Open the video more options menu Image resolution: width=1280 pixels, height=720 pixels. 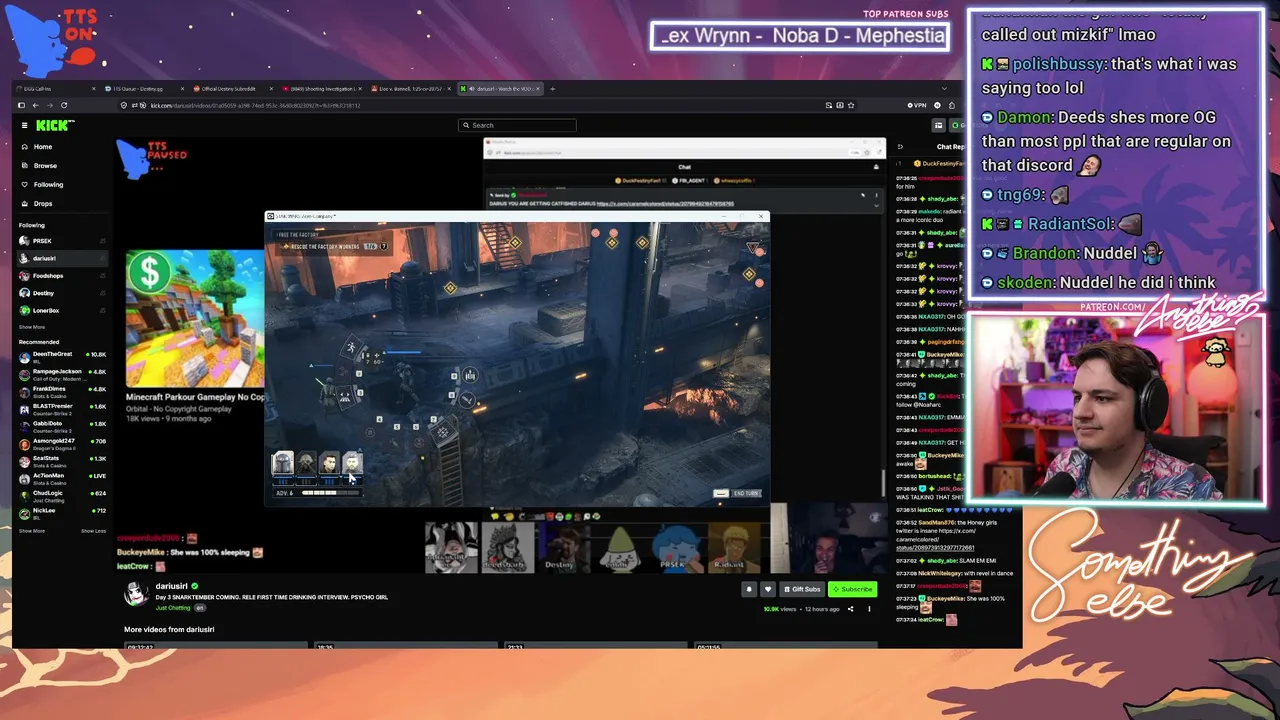[x=869, y=609]
